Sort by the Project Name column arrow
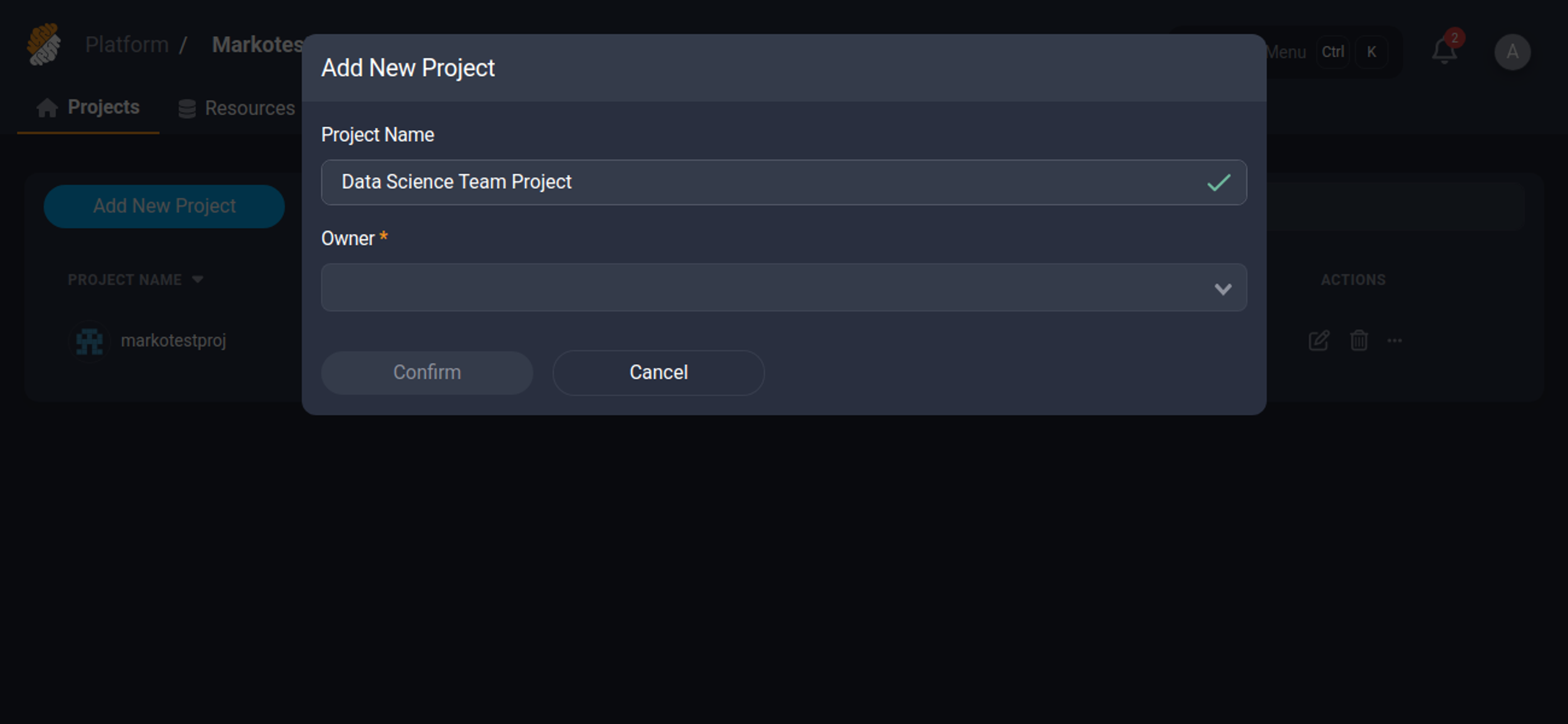The height and width of the screenshot is (724, 1568). 197,280
